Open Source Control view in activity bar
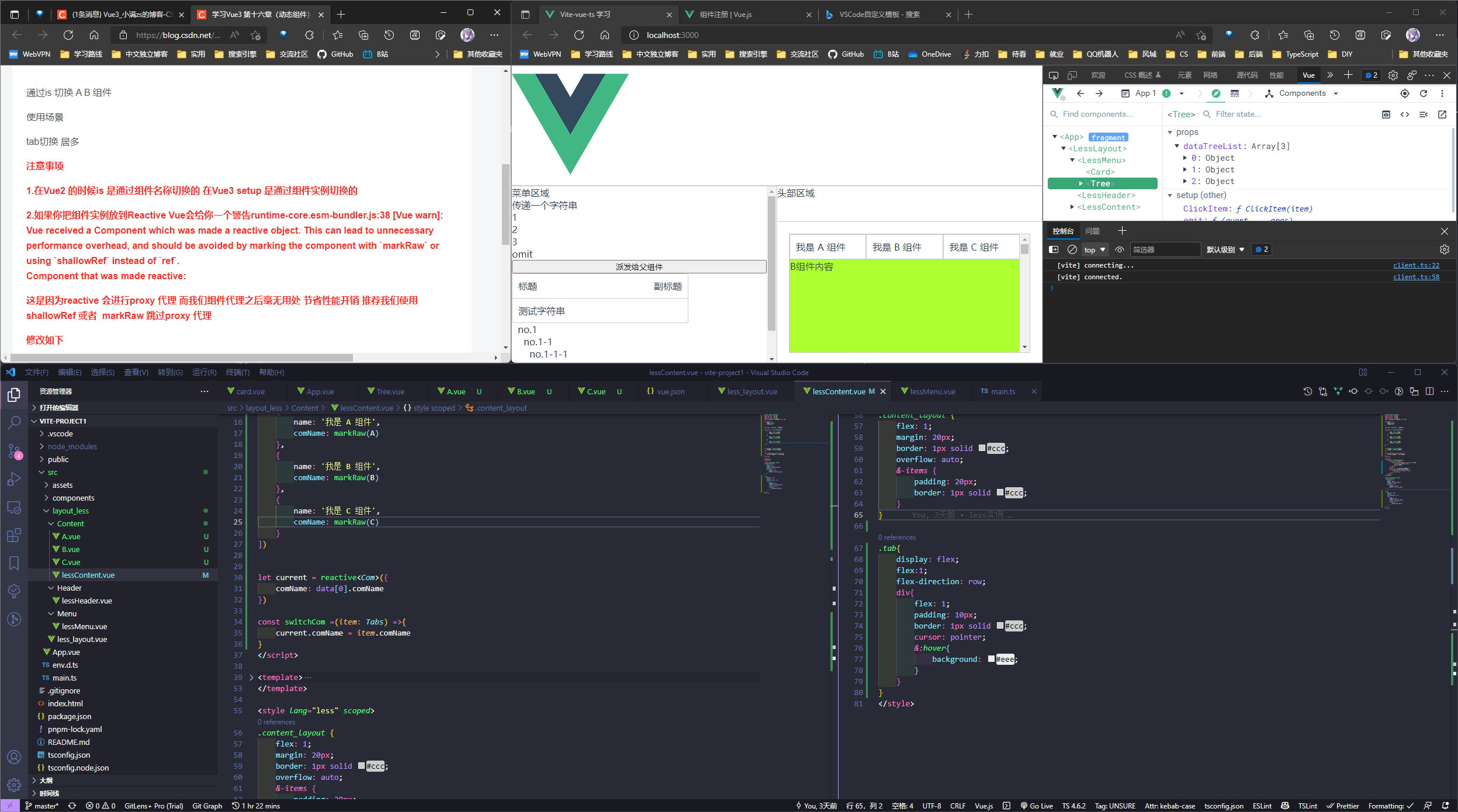The width and height of the screenshot is (1458, 812). pyautogui.click(x=14, y=451)
